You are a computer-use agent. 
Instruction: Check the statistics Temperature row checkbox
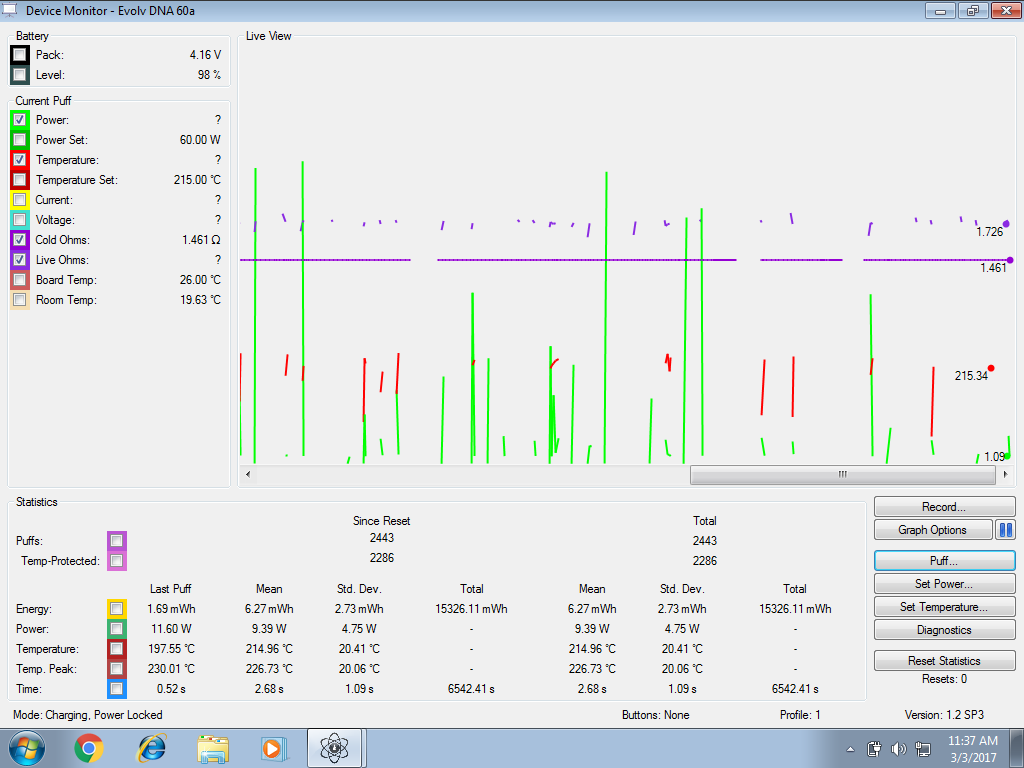[x=116, y=648]
